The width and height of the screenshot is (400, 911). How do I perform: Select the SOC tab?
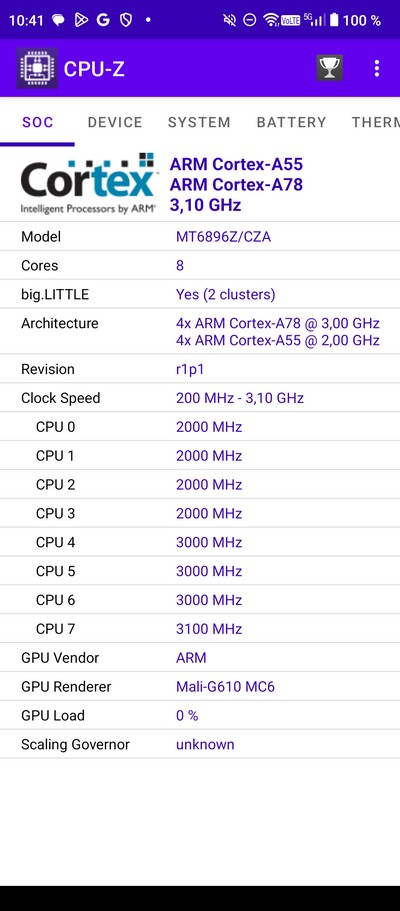(38, 122)
